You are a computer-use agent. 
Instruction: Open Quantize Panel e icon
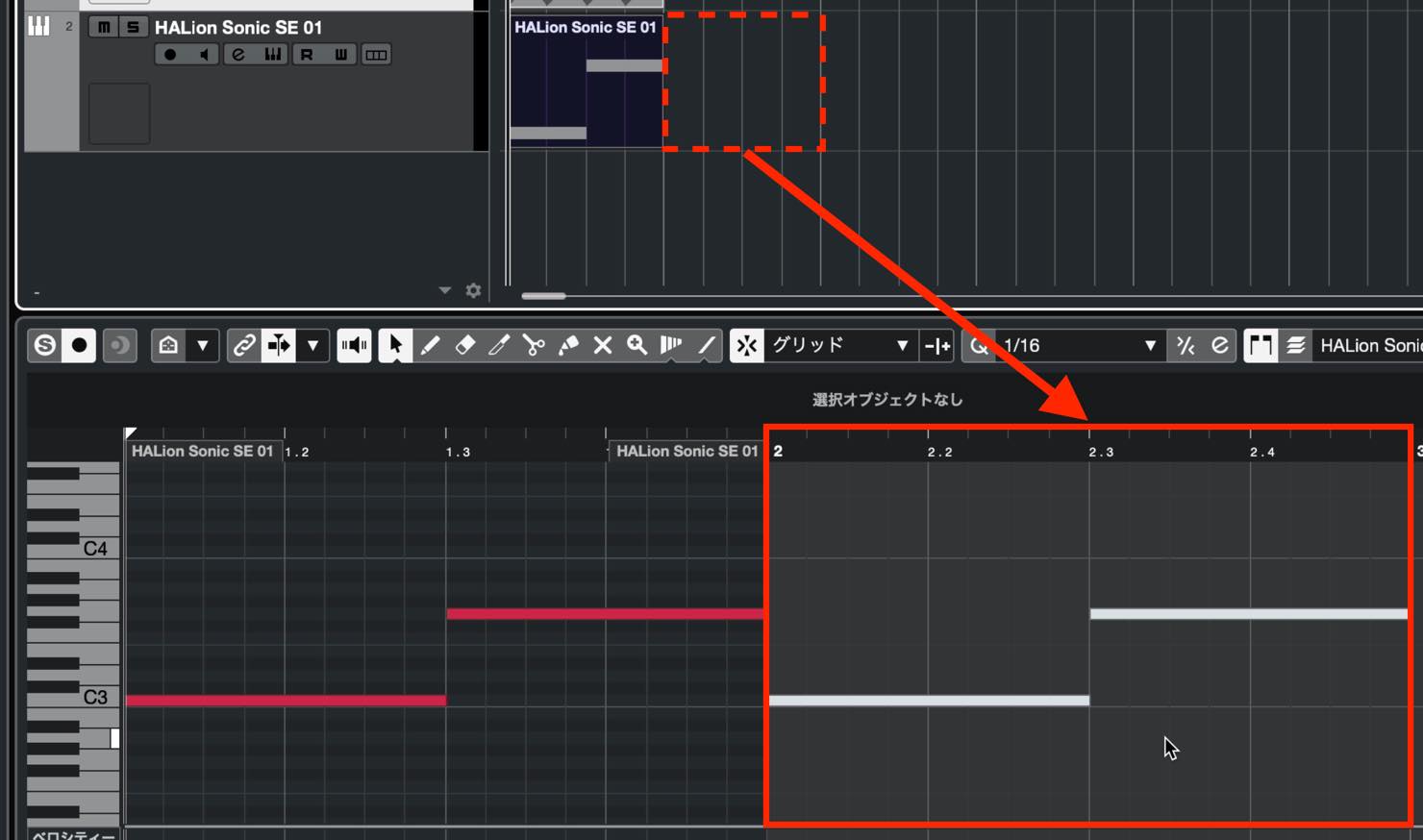pyautogui.click(x=1220, y=345)
